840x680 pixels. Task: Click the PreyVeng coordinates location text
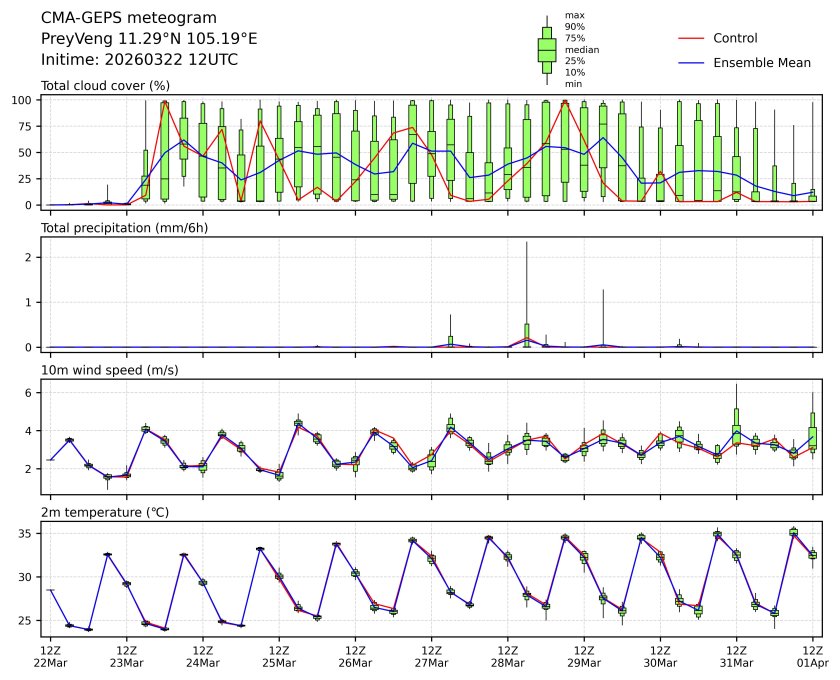tap(149, 38)
